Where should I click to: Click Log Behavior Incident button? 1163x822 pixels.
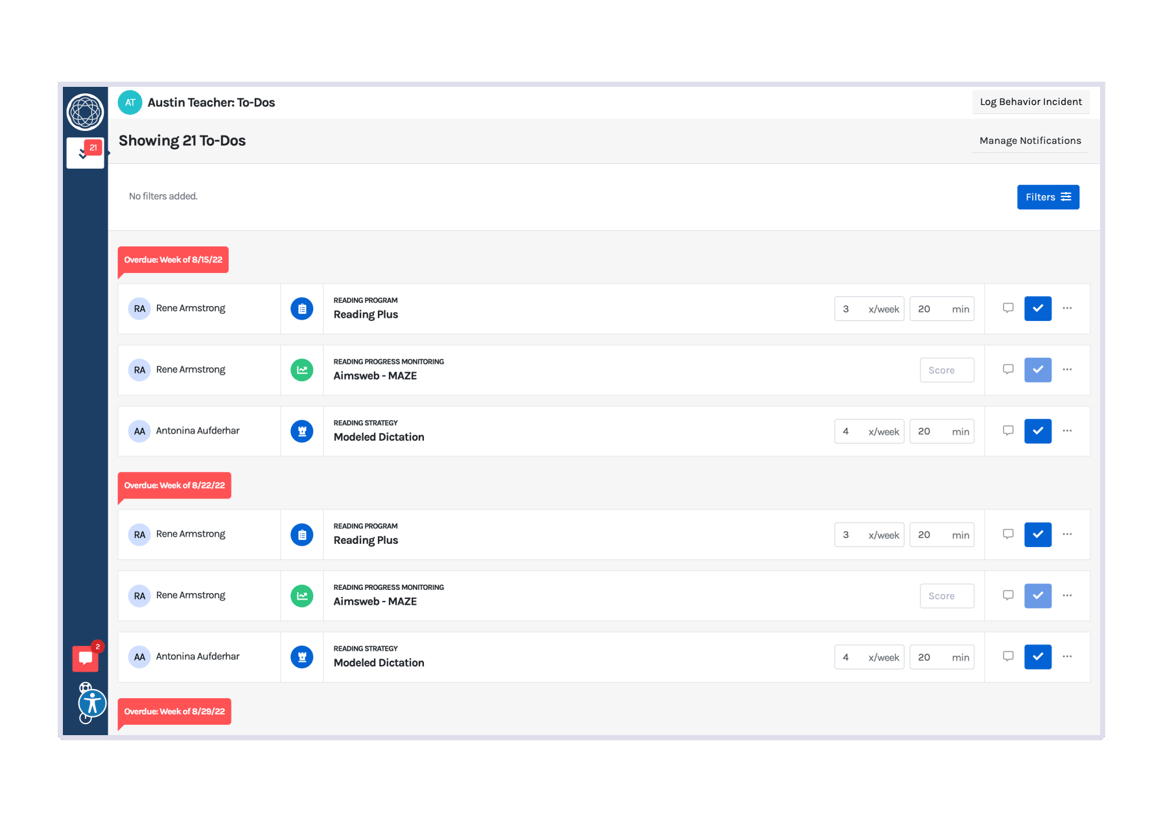pyautogui.click(x=1030, y=102)
